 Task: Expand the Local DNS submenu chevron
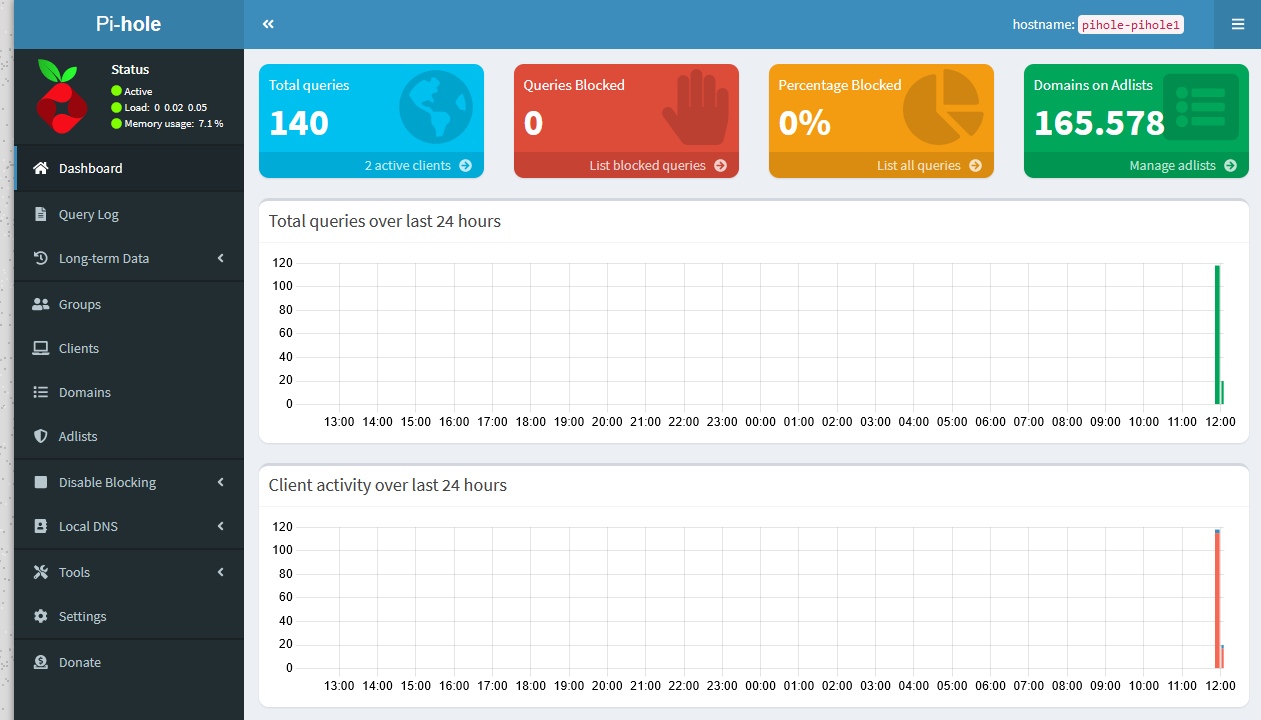click(x=221, y=526)
